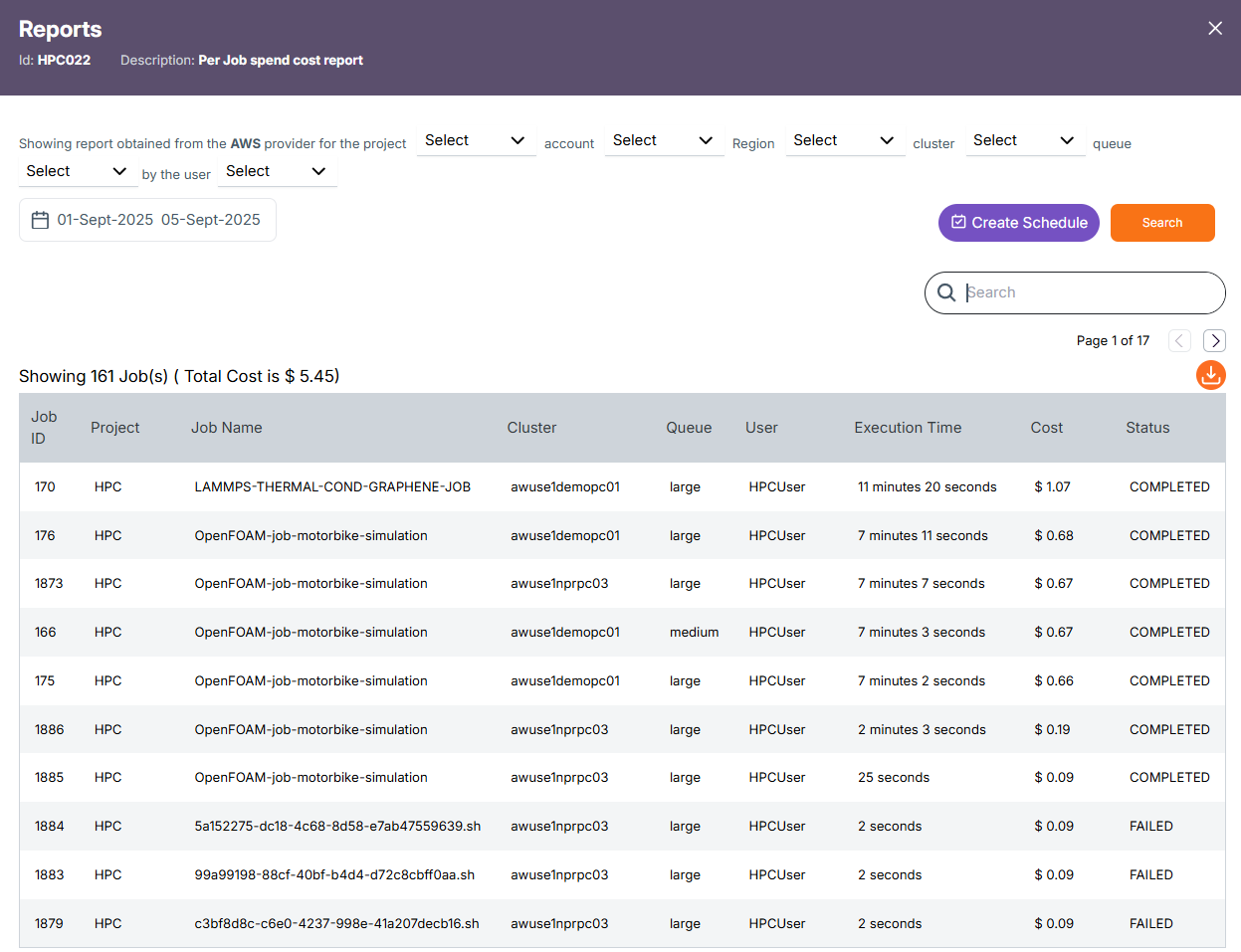Click cost value $ 0.19
1241x952 pixels.
(1052, 730)
